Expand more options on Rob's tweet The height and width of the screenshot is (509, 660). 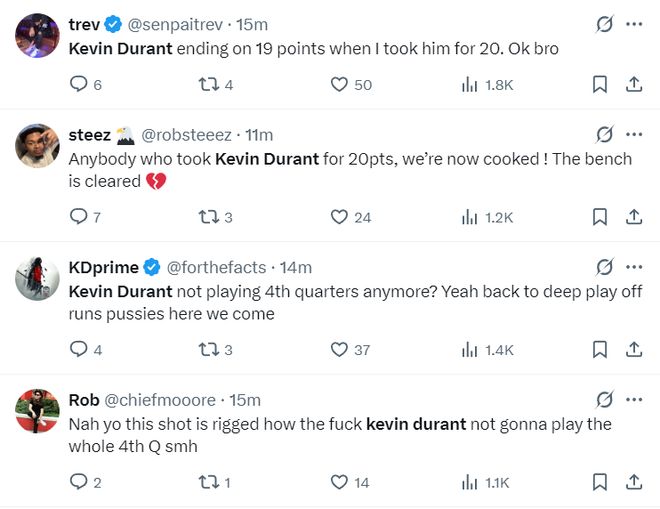point(634,400)
